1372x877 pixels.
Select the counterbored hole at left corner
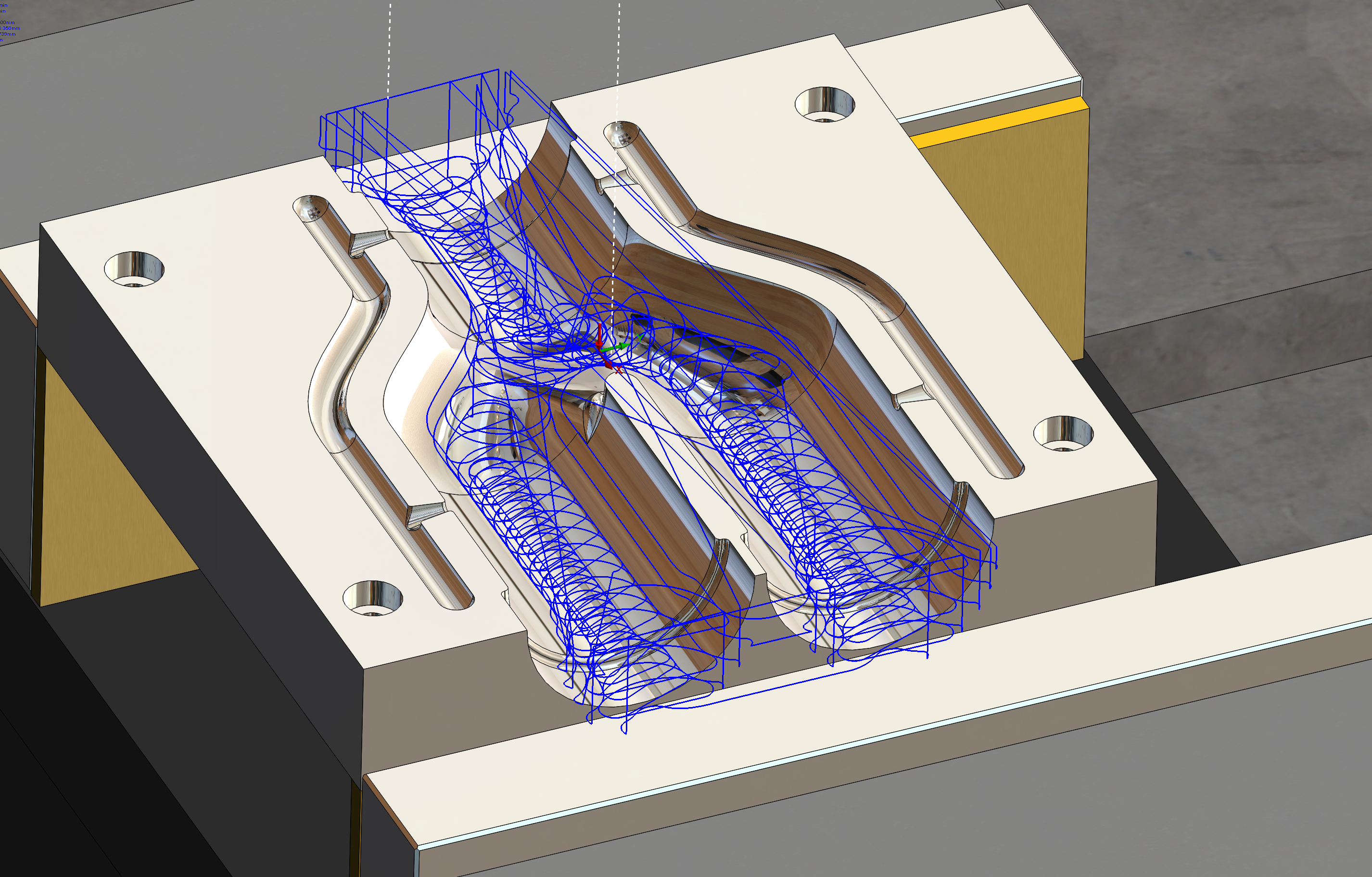point(134,269)
